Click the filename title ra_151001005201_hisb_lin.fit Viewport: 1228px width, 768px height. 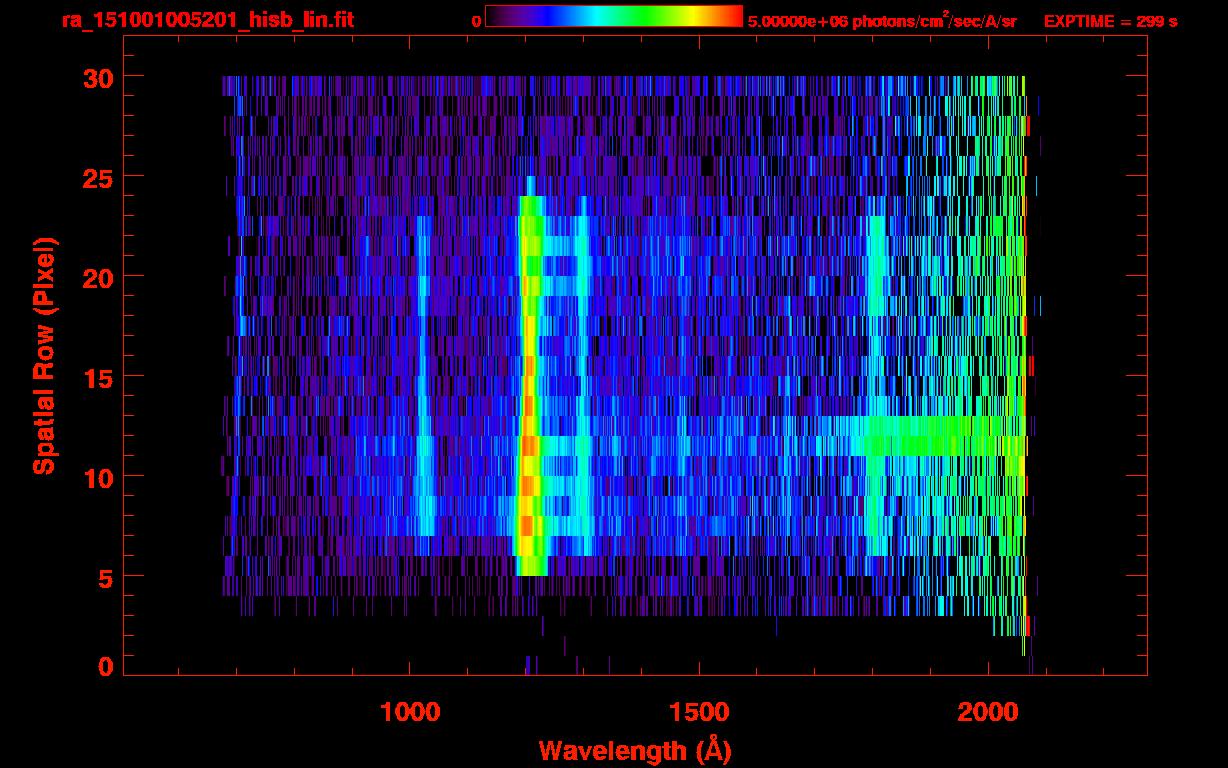(x=207, y=21)
